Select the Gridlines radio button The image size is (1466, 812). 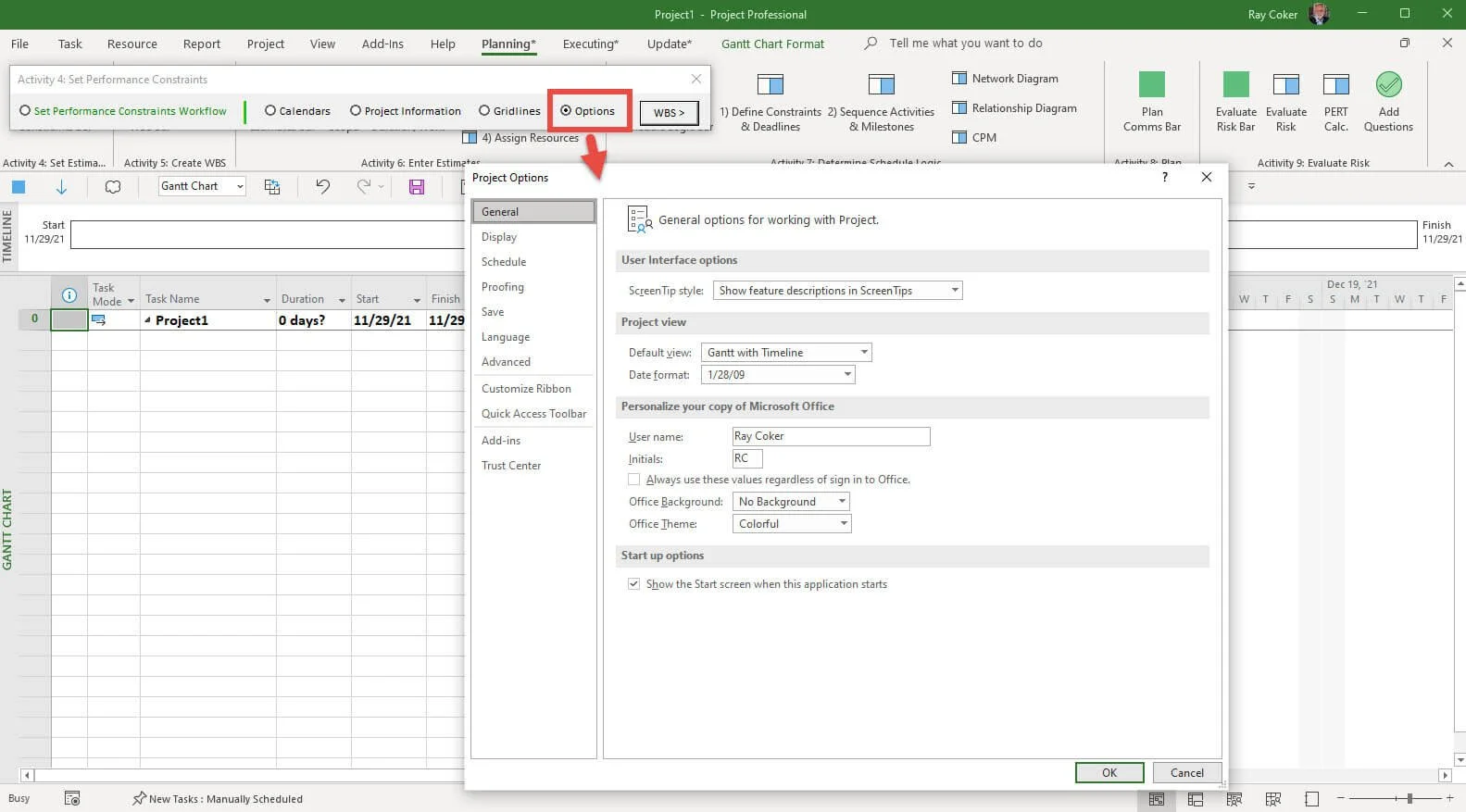click(484, 110)
